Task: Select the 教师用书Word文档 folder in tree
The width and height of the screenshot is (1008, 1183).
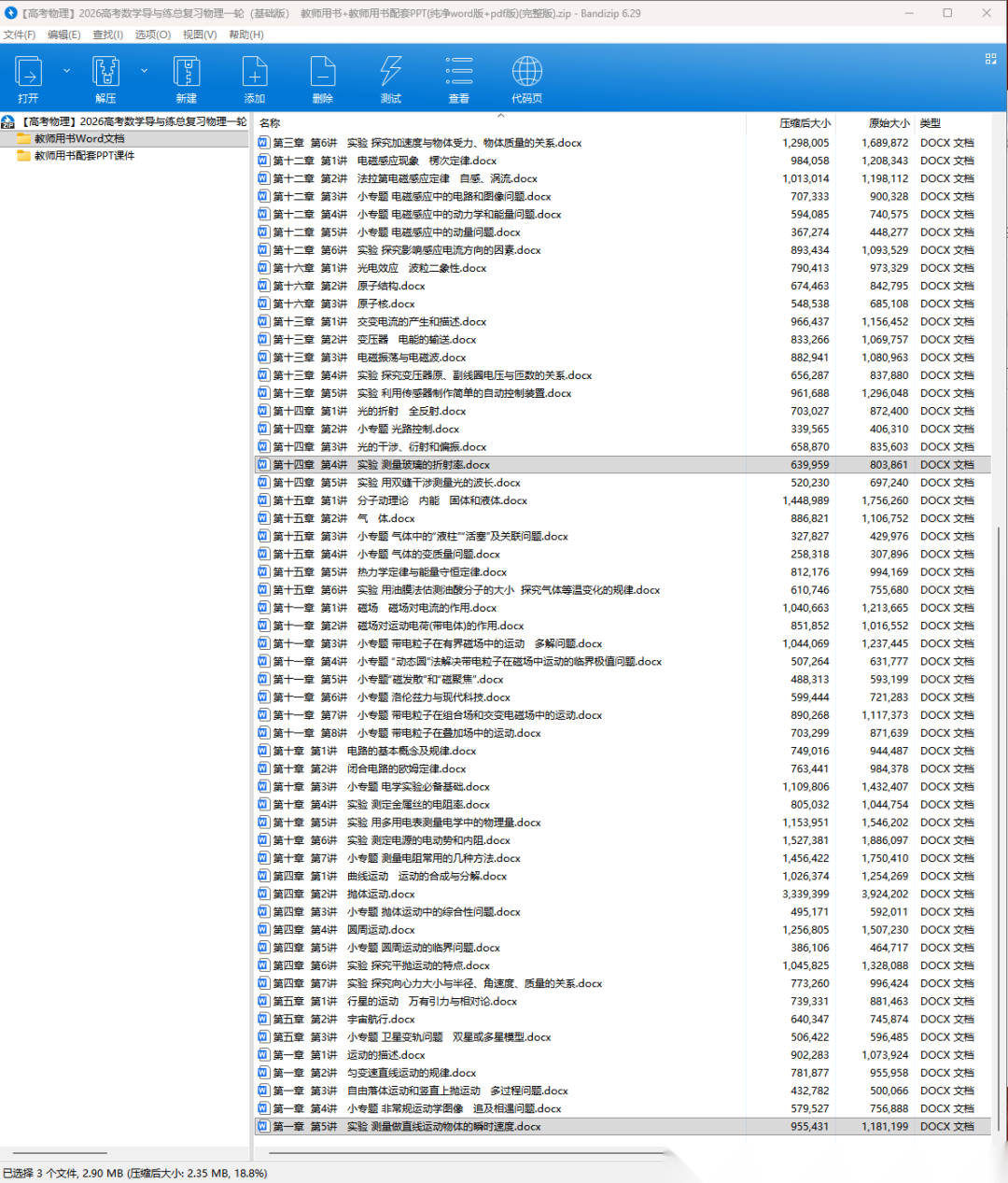Action: [79, 138]
